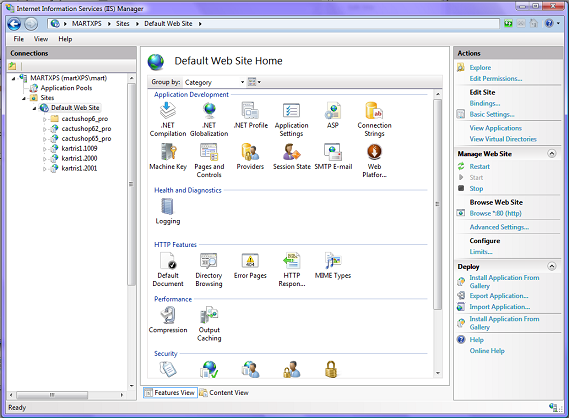Screen dimensions: 569x418
Task: Collapse the Manage Web Site section
Action: tap(551, 153)
